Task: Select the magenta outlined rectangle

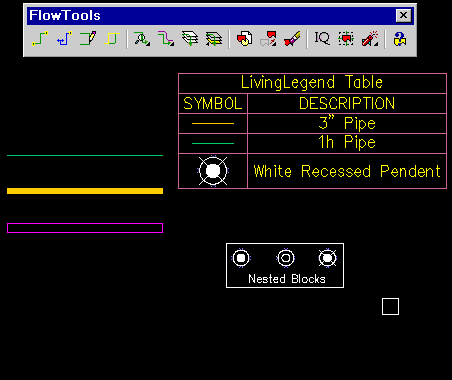Action: coord(85,228)
